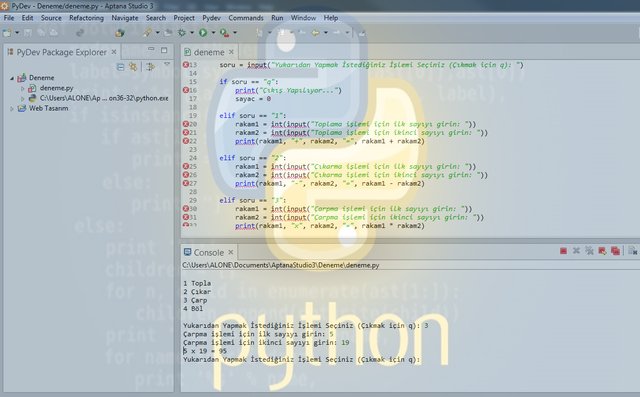This screenshot has height=397, width=640.
Task: Click the Debug bug icon in toolbar
Action: tap(182, 33)
